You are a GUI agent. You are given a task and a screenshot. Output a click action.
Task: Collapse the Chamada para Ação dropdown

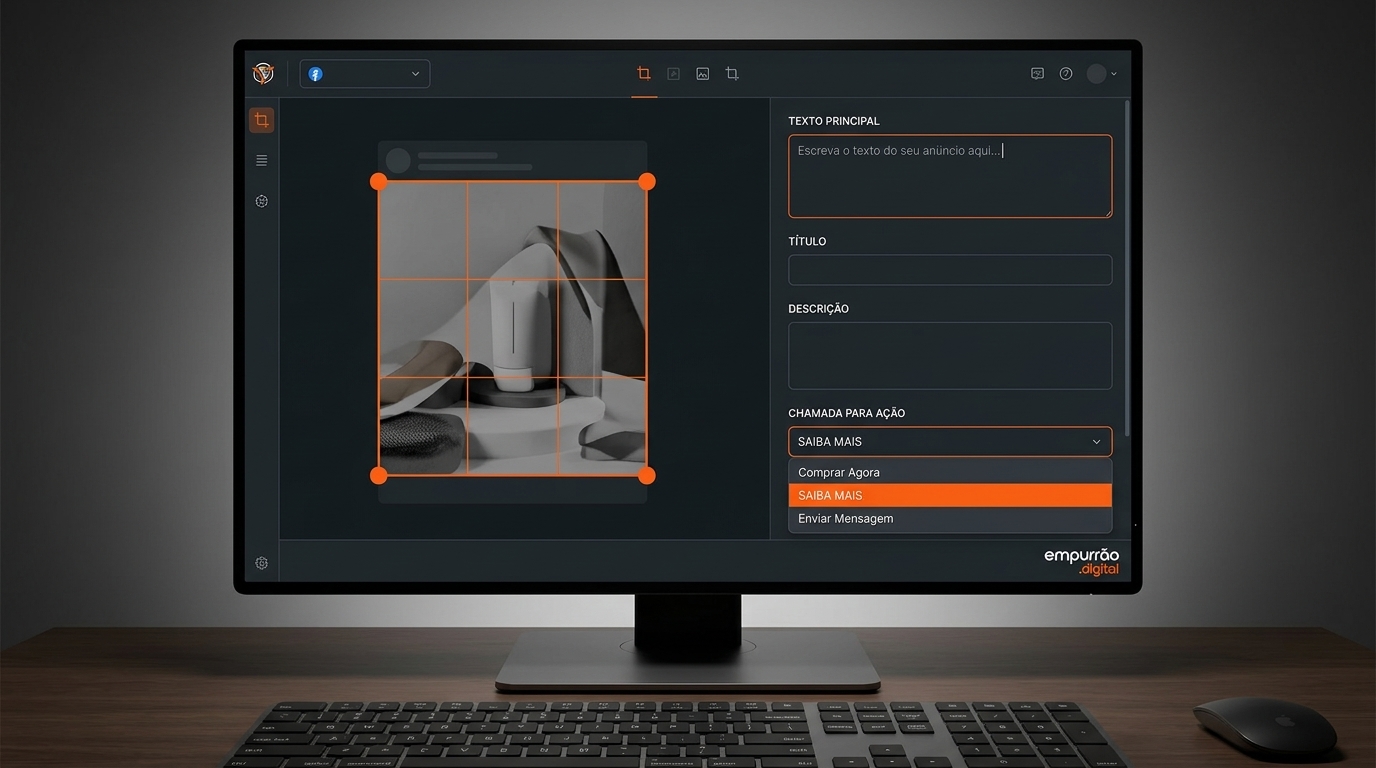click(950, 442)
